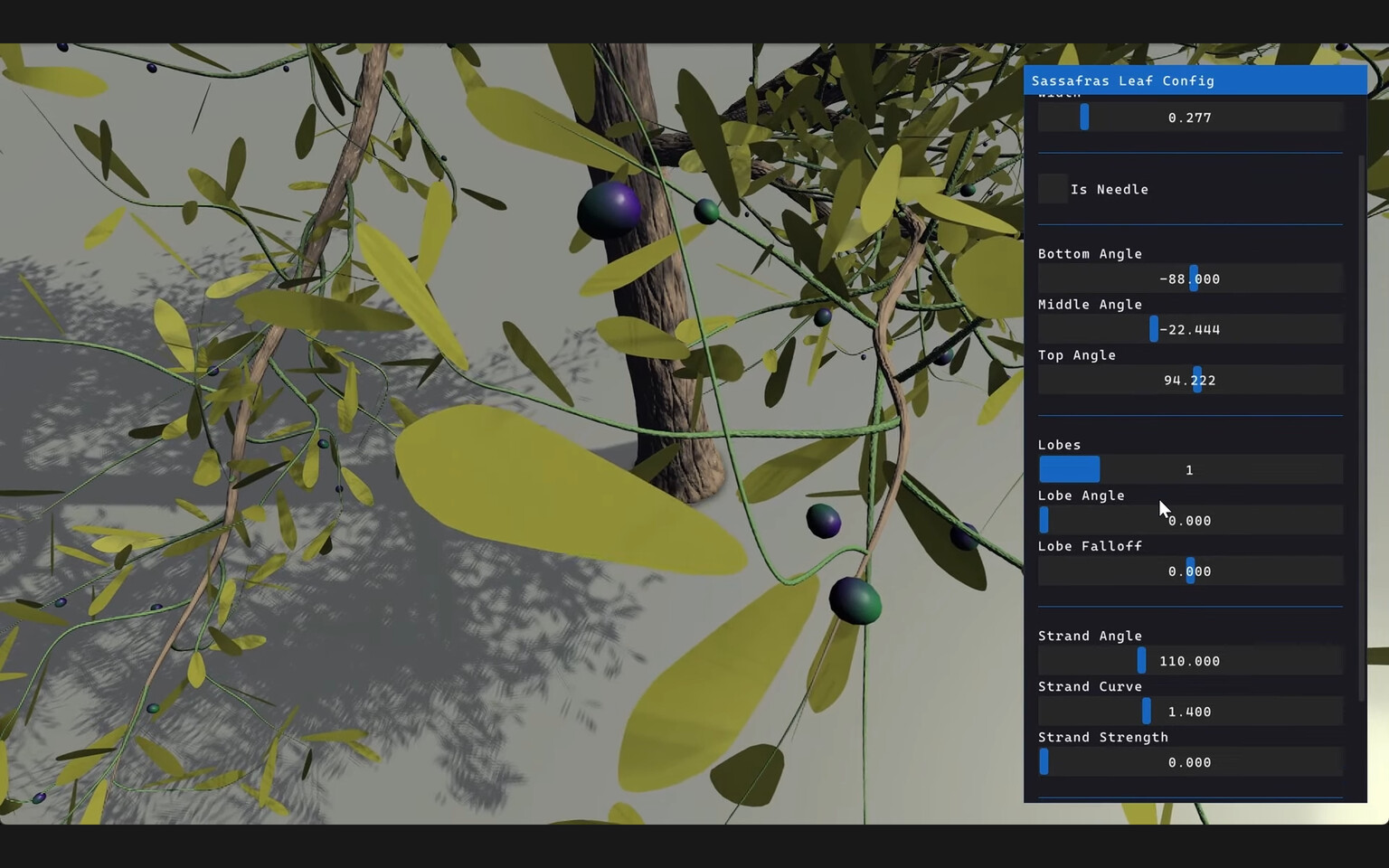
Task: Click the twisted brown vine on the left
Action: coord(271,362)
